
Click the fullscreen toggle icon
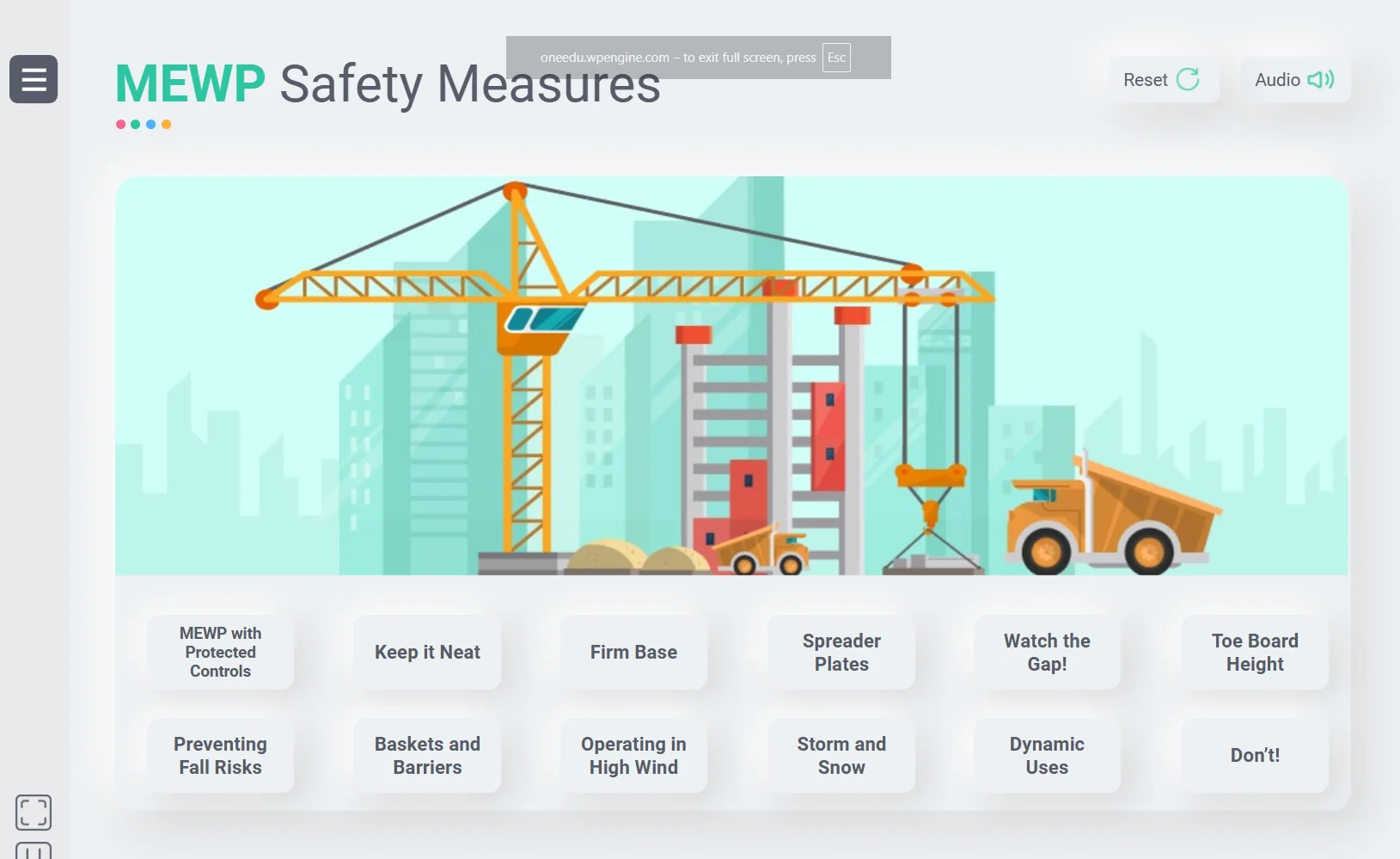pyautogui.click(x=34, y=812)
